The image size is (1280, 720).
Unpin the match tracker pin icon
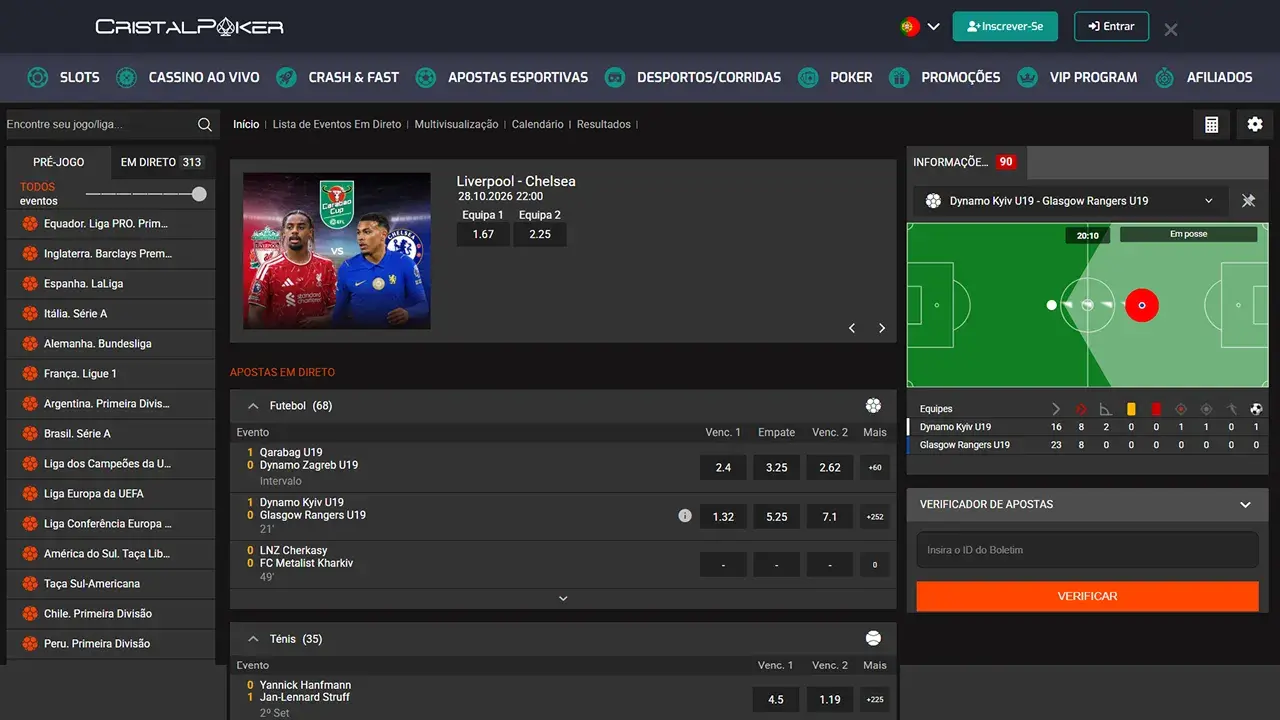tap(1248, 201)
